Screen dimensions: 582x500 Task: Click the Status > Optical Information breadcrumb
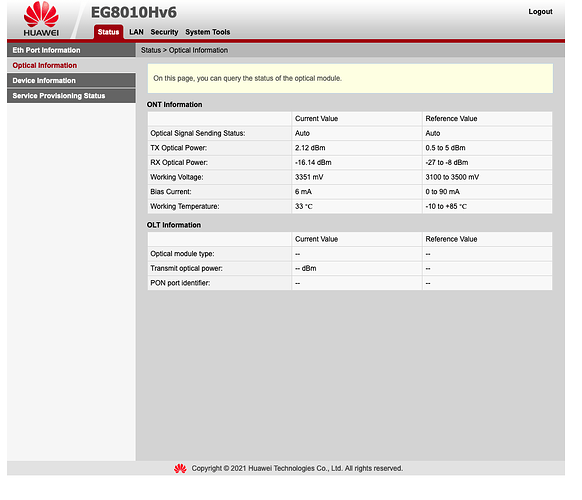click(184, 50)
